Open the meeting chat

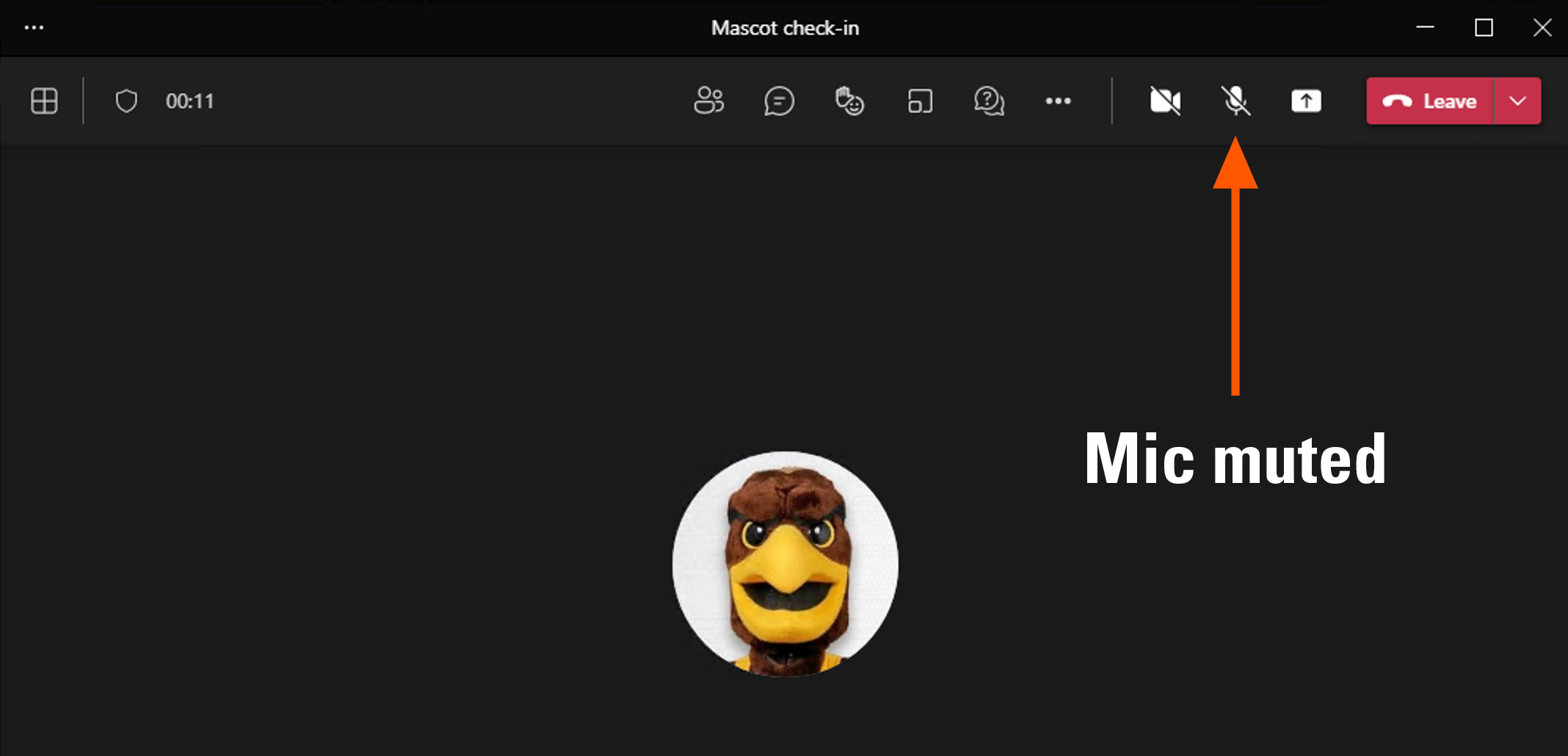tap(779, 101)
